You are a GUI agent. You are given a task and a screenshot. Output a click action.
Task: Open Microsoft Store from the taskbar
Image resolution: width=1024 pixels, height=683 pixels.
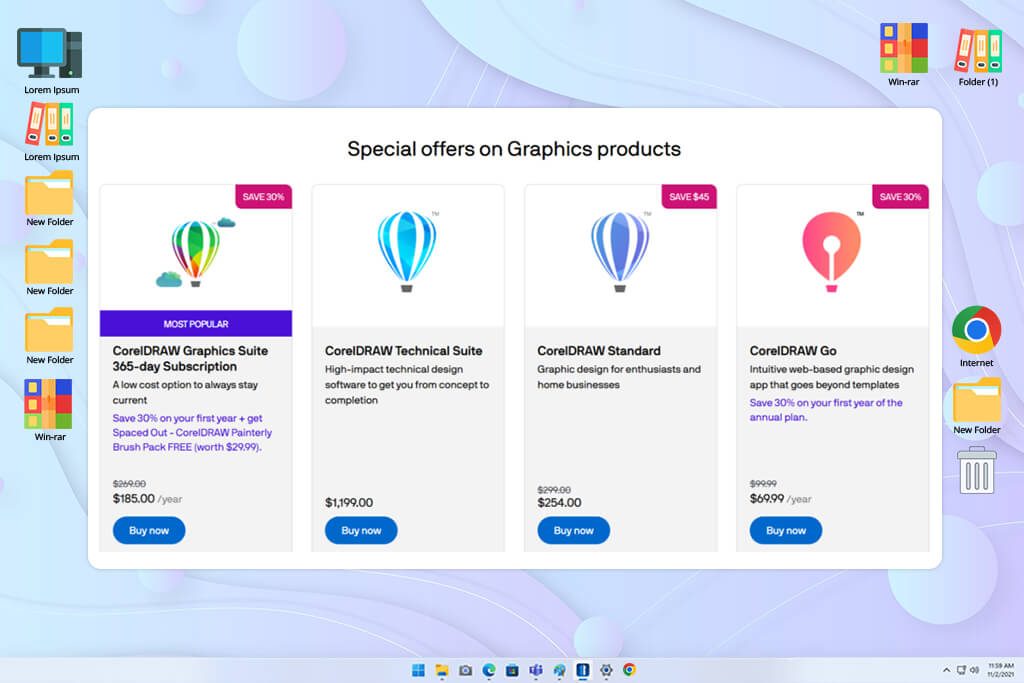(x=513, y=670)
